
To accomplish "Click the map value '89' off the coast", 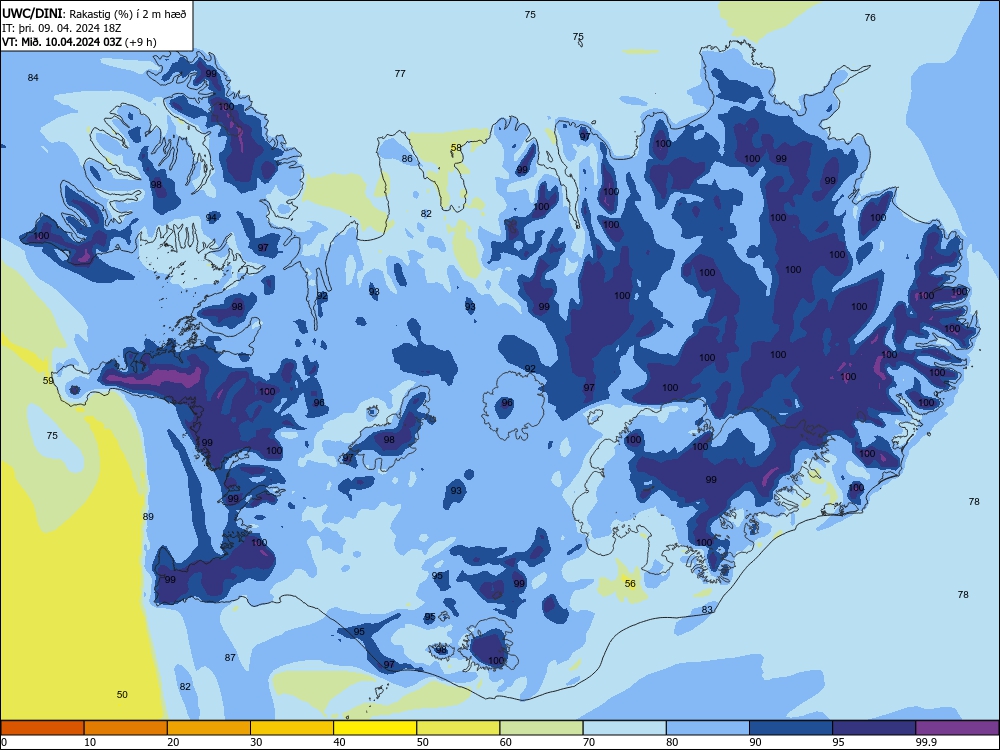I will point(148,517).
